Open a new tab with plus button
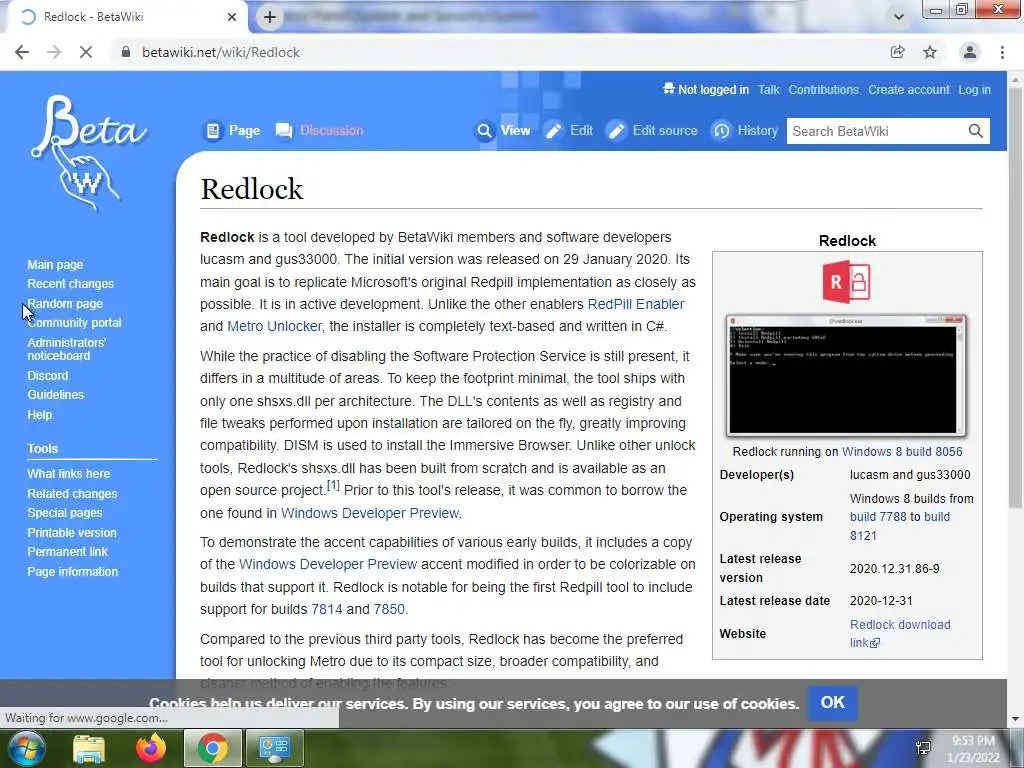The height and width of the screenshot is (768, 1024). click(x=270, y=17)
